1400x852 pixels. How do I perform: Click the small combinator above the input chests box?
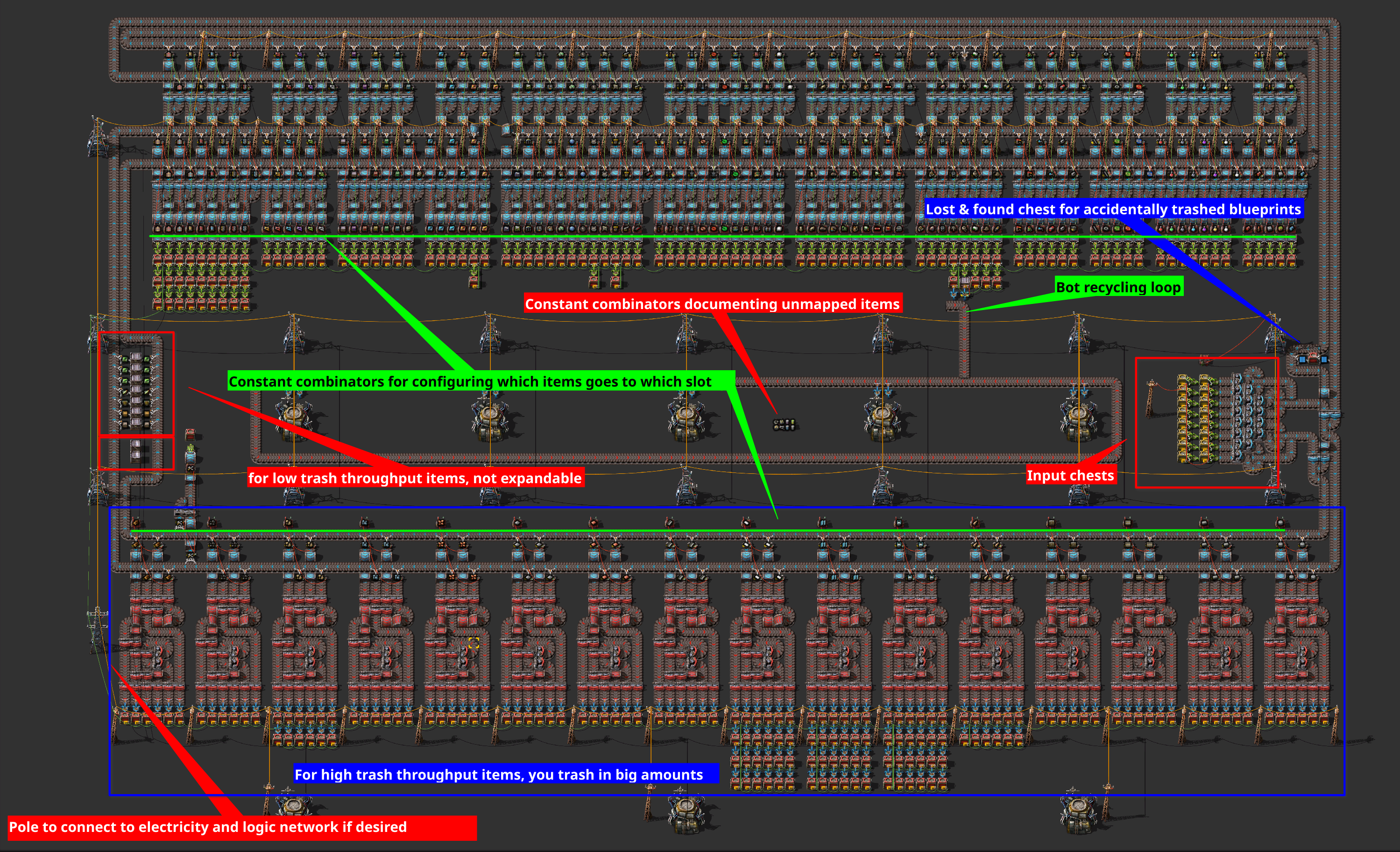pos(1204,359)
